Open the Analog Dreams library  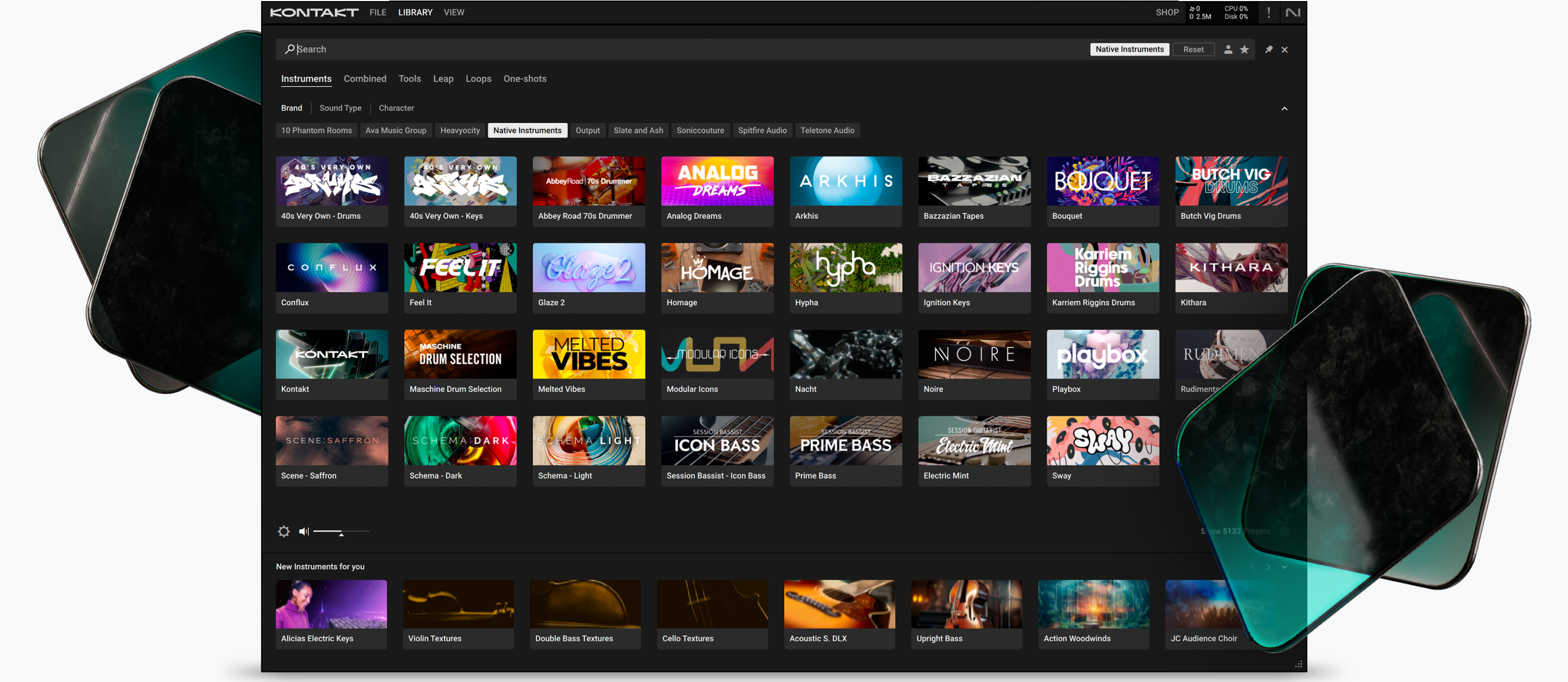(x=717, y=191)
